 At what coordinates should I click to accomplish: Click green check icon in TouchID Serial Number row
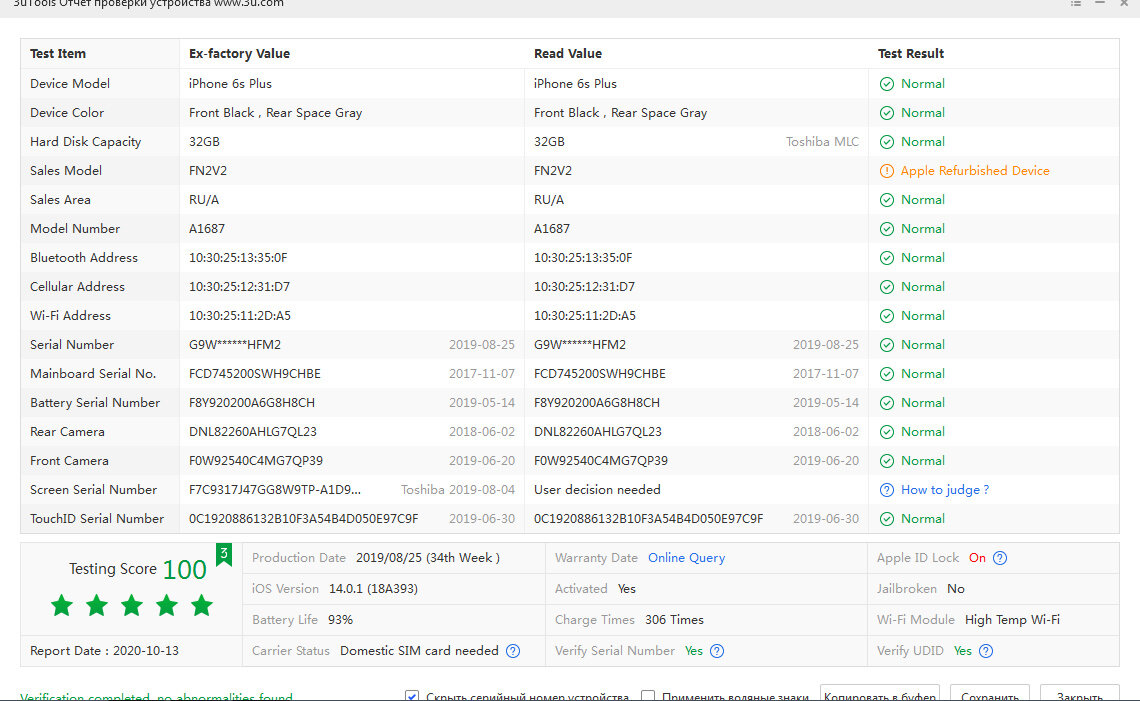(x=887, y=519)
